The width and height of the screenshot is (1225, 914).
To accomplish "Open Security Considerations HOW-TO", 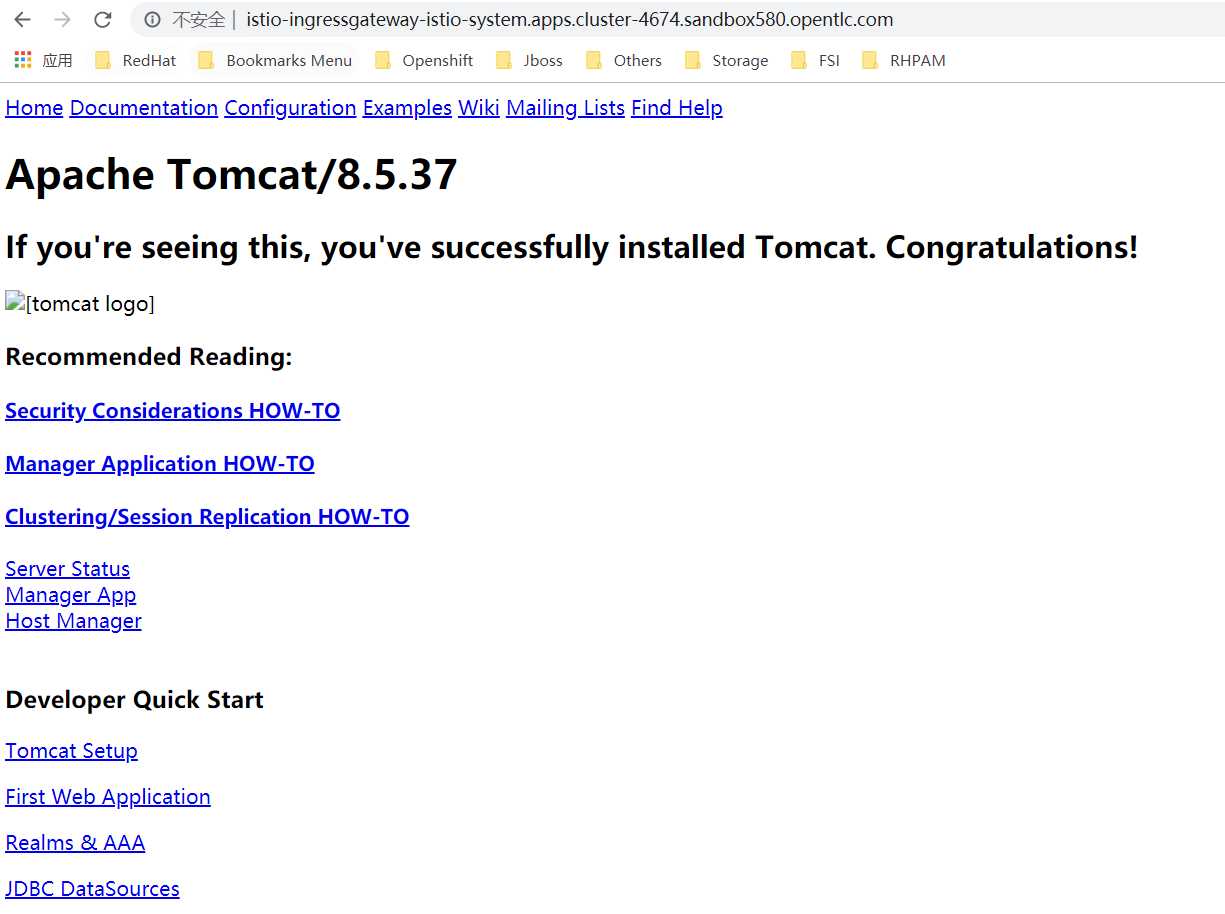I will 173,411.
